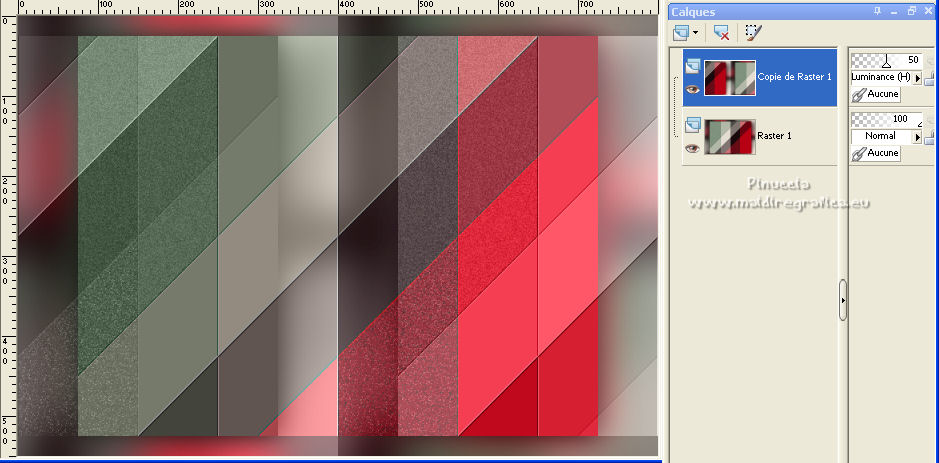
Task: Toggle lock transparency icon for Raster 1
Action: (929, 138)
